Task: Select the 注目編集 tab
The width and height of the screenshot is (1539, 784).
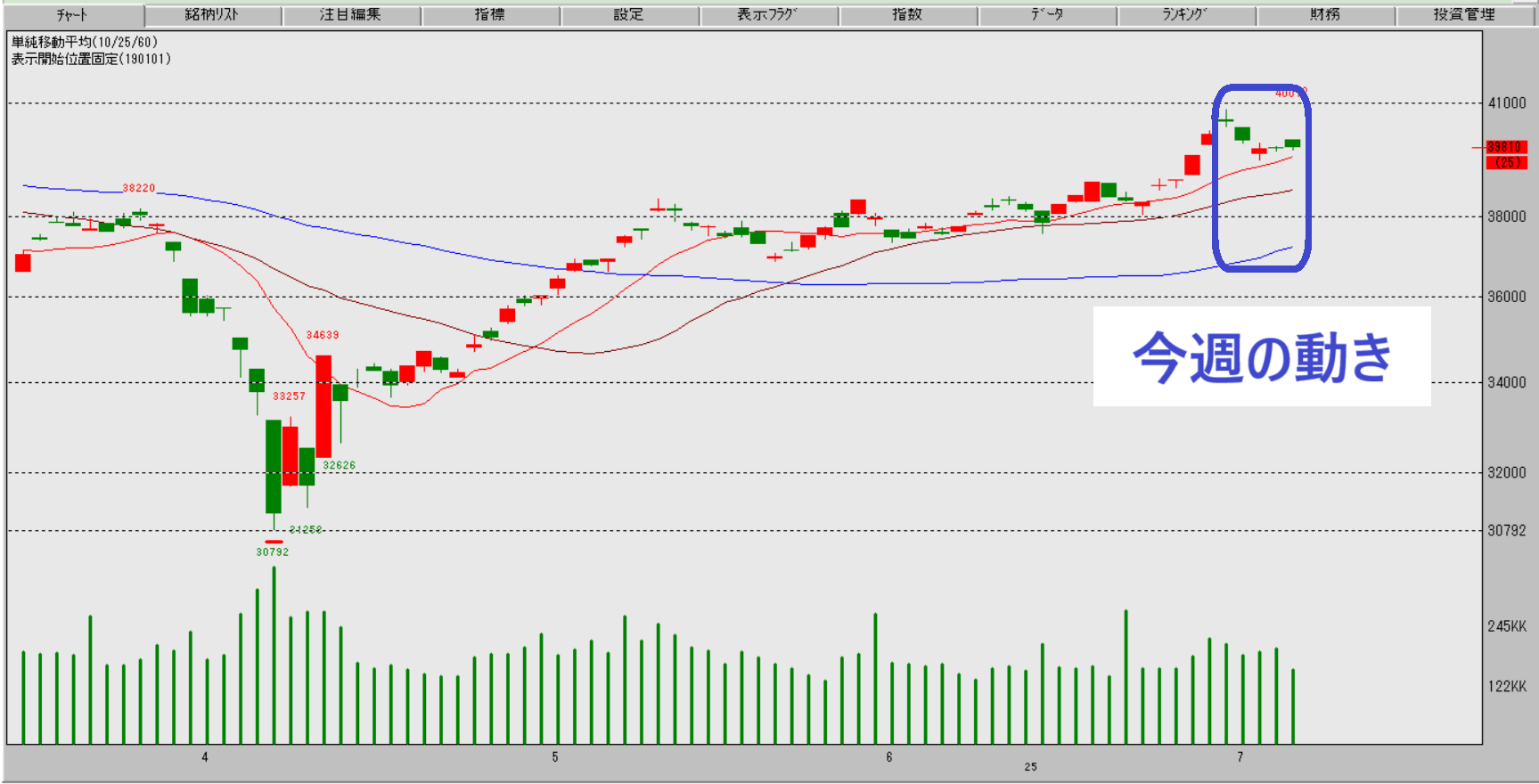Action: pyautogui.click(x=351, y=15)
